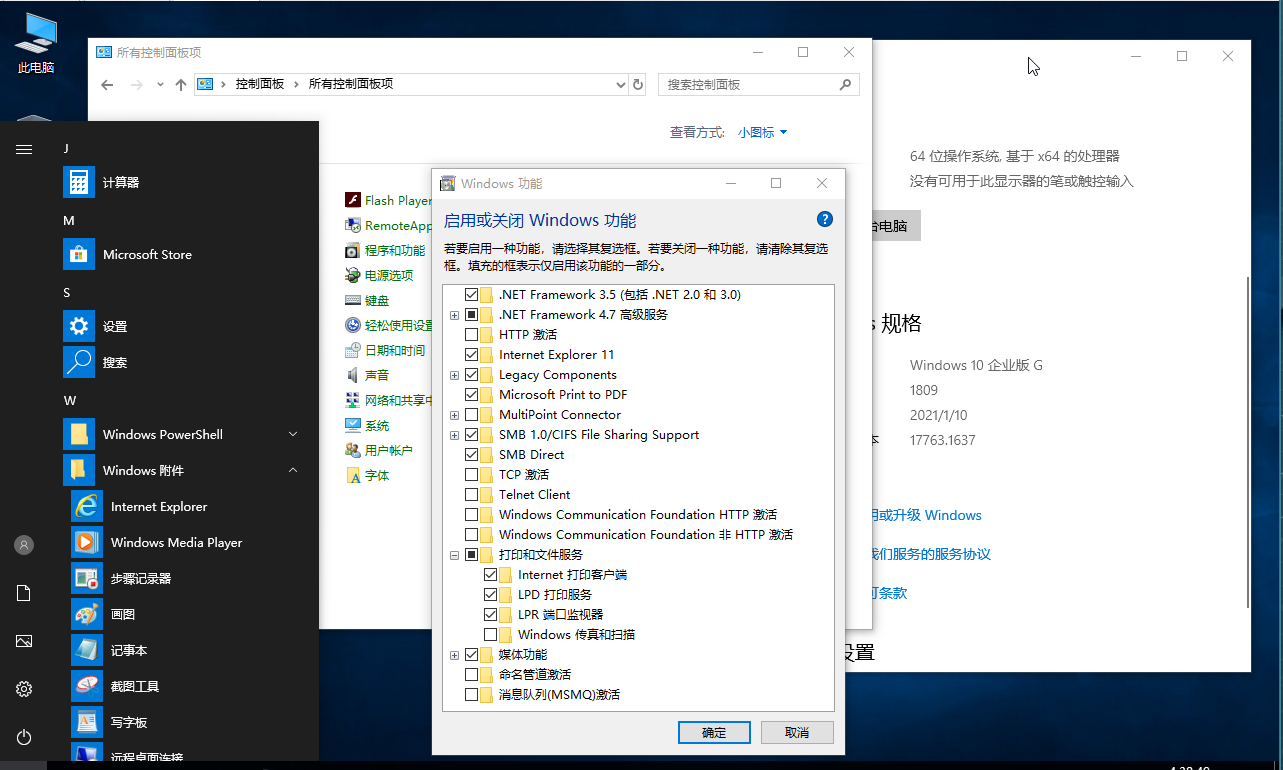
Task: Open Sound (声音) control panel item
Action: (x=367, y=375)
